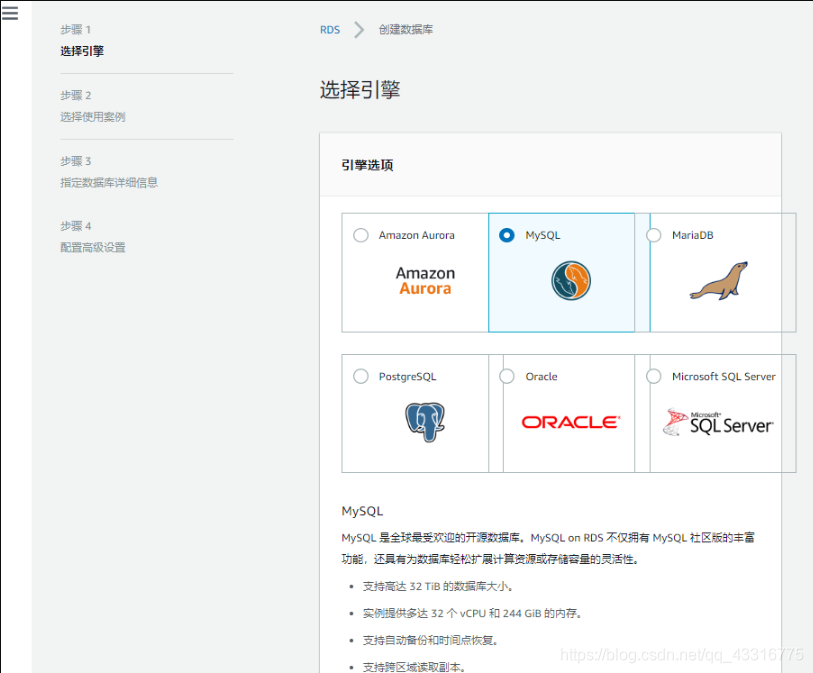Click the MariaDB seal logo
The width and height of the screenshot is (813, 673).
click(719, 281)
